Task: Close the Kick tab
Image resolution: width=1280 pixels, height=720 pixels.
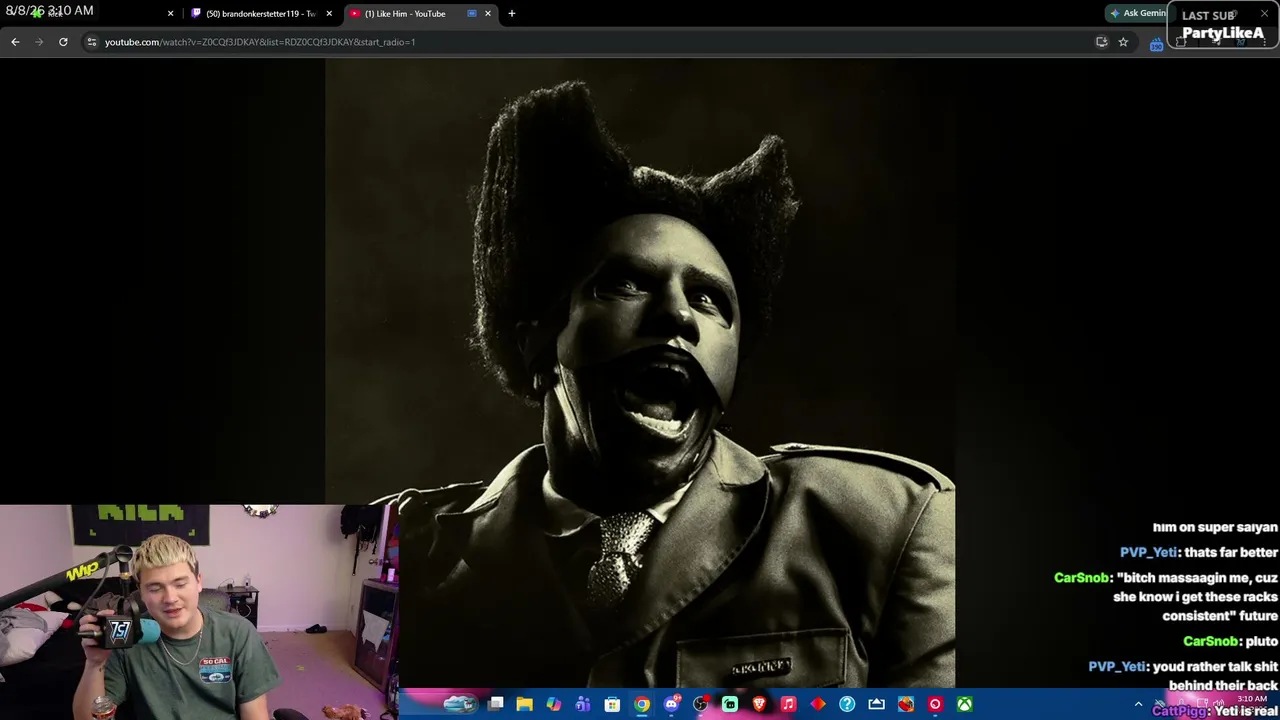Action: (x=170, y=14)
